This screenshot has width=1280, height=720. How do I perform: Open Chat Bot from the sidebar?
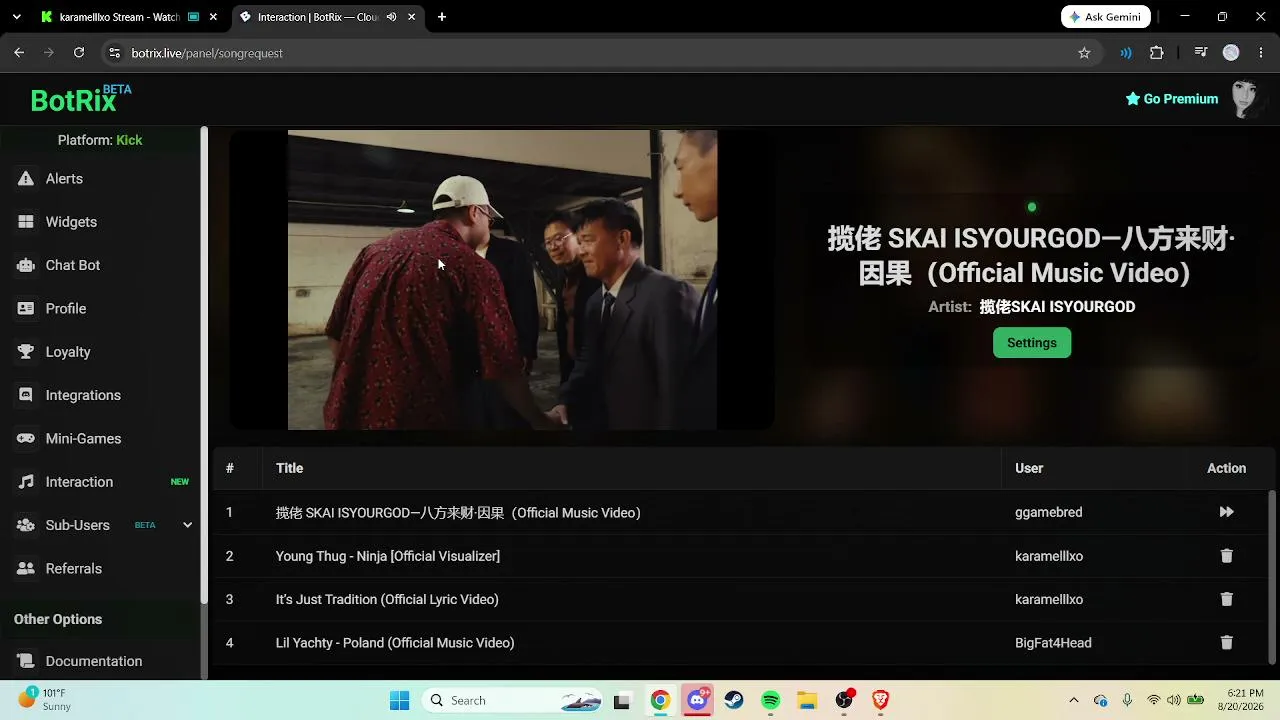coord(73,265)
